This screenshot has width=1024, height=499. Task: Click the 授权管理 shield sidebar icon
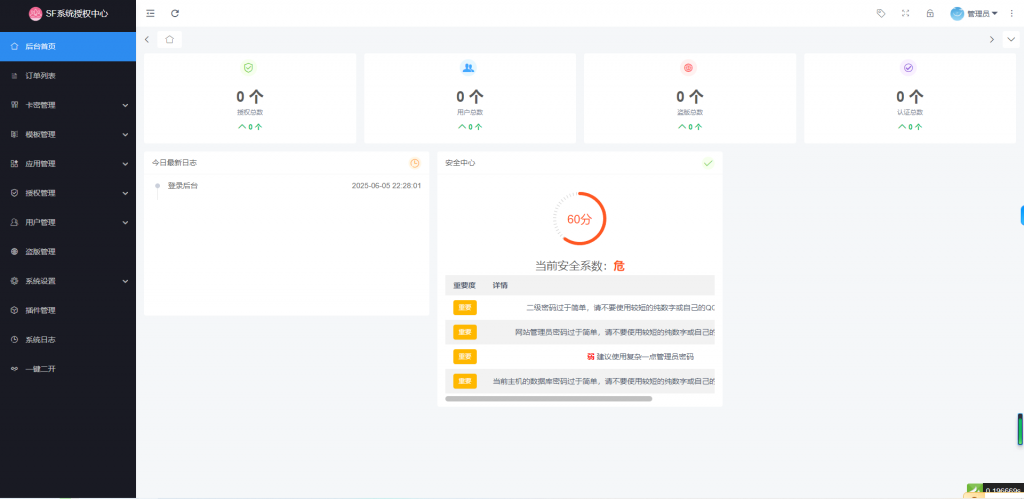[14, 193]
